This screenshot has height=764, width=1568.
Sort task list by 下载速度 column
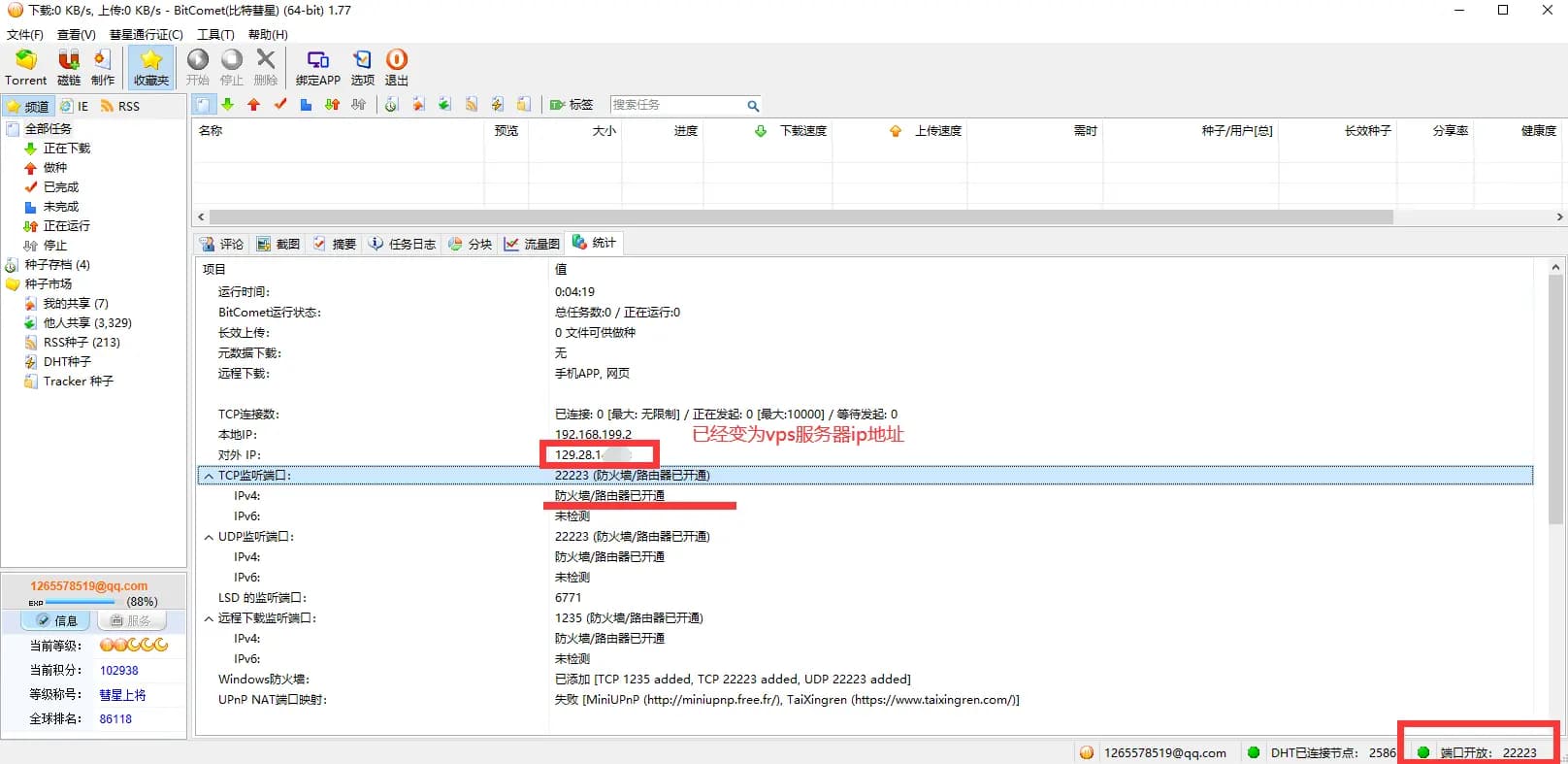tap(768, 131)
